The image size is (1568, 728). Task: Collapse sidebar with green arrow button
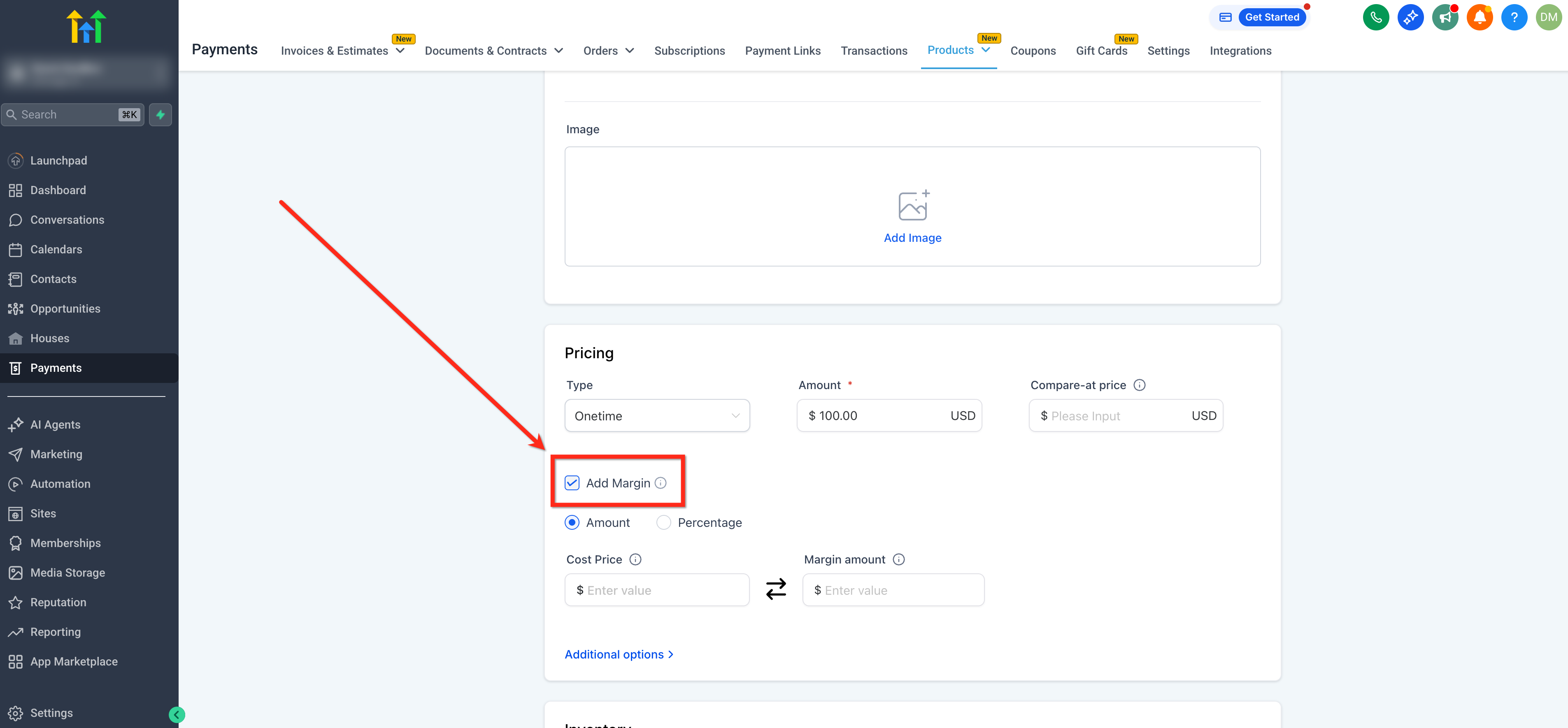tap(177, 714)
